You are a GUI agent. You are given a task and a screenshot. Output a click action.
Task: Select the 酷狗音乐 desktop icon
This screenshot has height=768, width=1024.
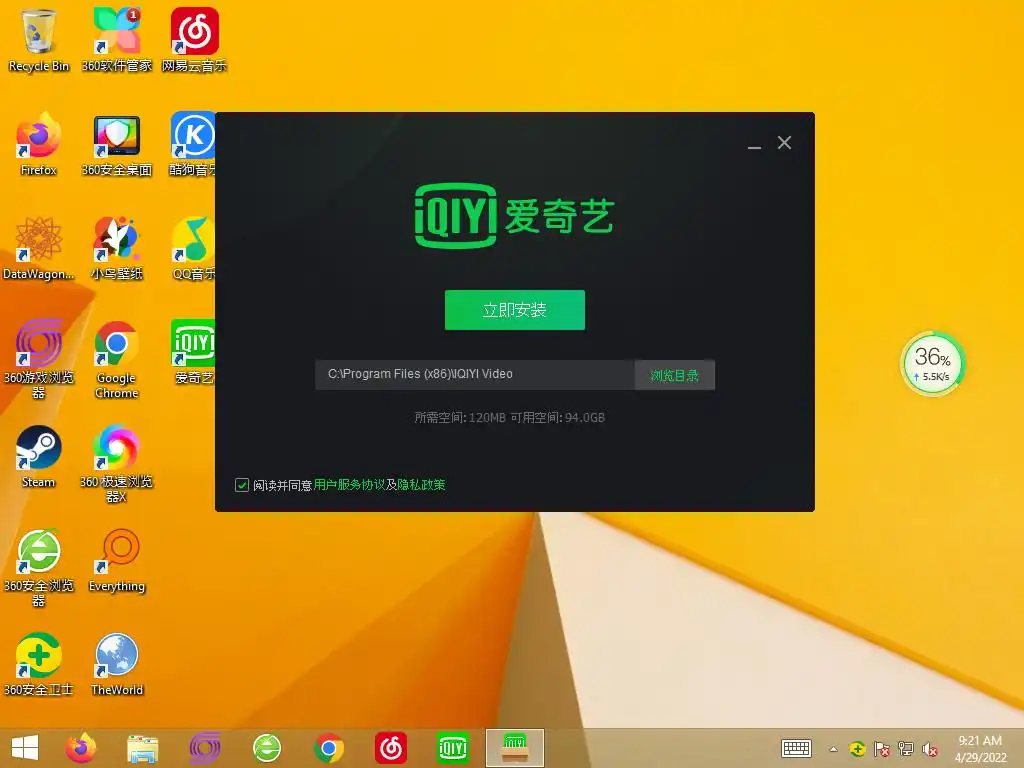[x=192, y=144]
